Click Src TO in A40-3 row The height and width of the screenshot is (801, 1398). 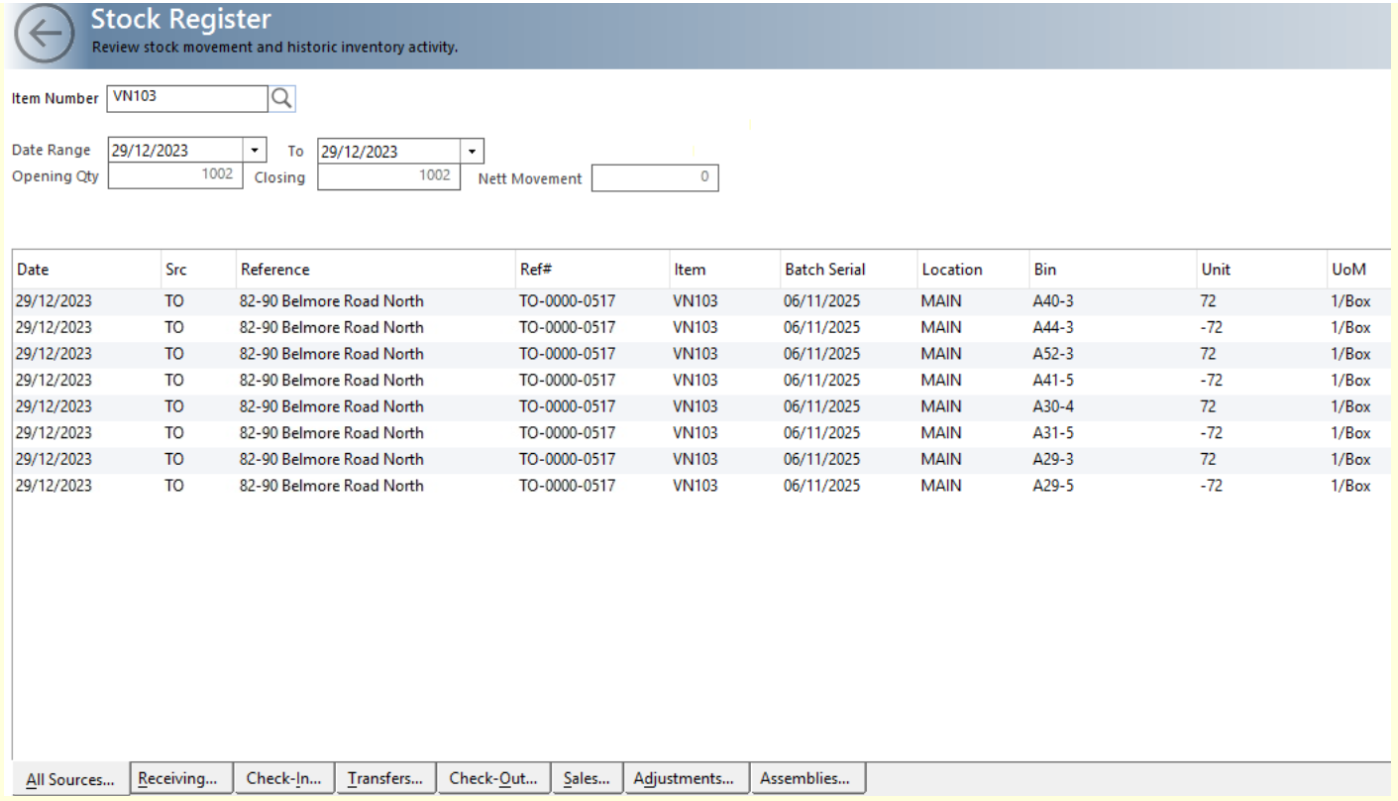[x=174, y=301]
